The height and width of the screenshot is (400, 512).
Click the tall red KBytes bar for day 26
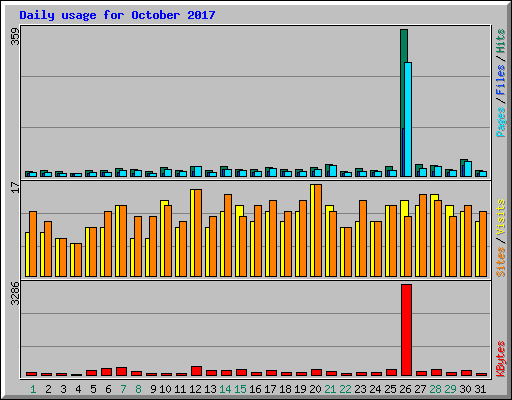click(x=406, y=330)
